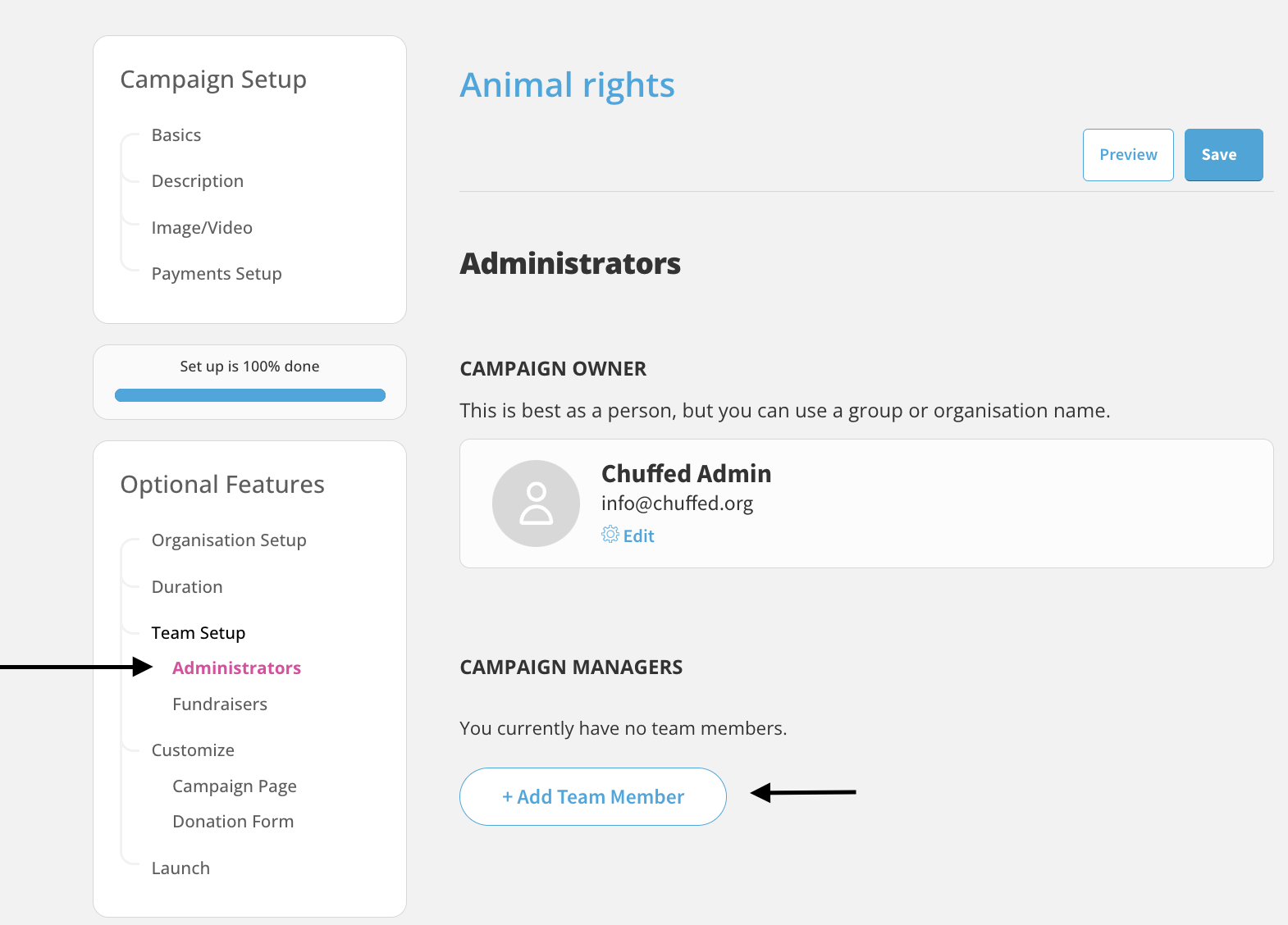Save the campaign changes
The height and width of the screenshot is (925, 1288).
1223,155
